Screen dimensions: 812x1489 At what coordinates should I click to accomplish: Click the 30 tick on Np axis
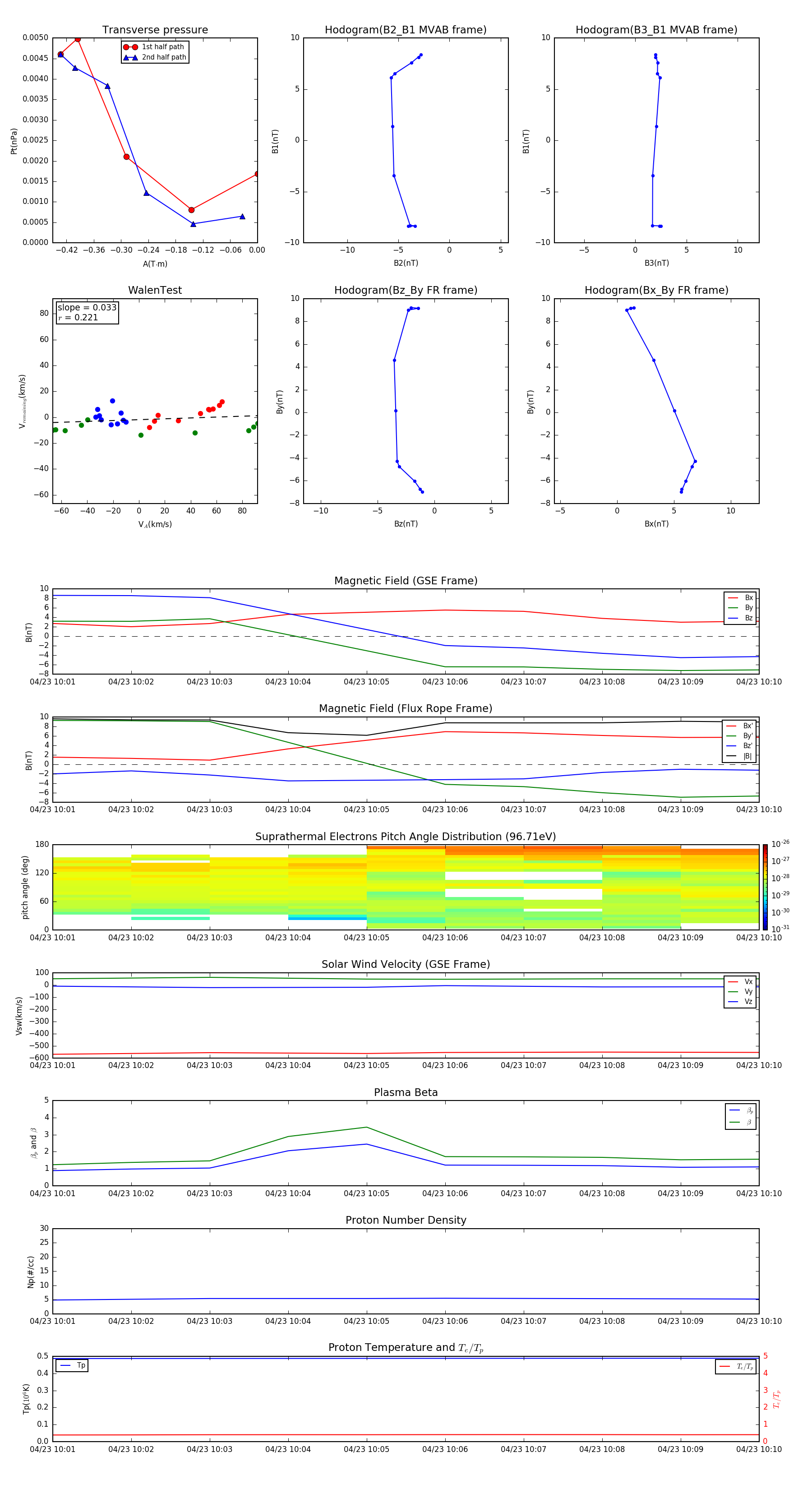(44, 1228)
